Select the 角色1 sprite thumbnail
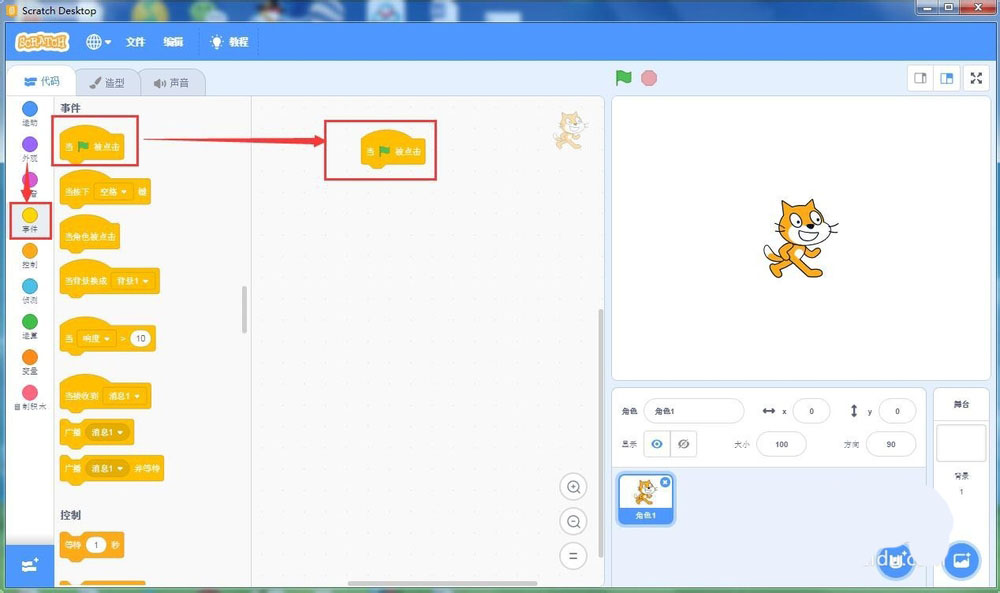Image resolution: width=1000 pixels, height=593 pixels. point(645,497)
